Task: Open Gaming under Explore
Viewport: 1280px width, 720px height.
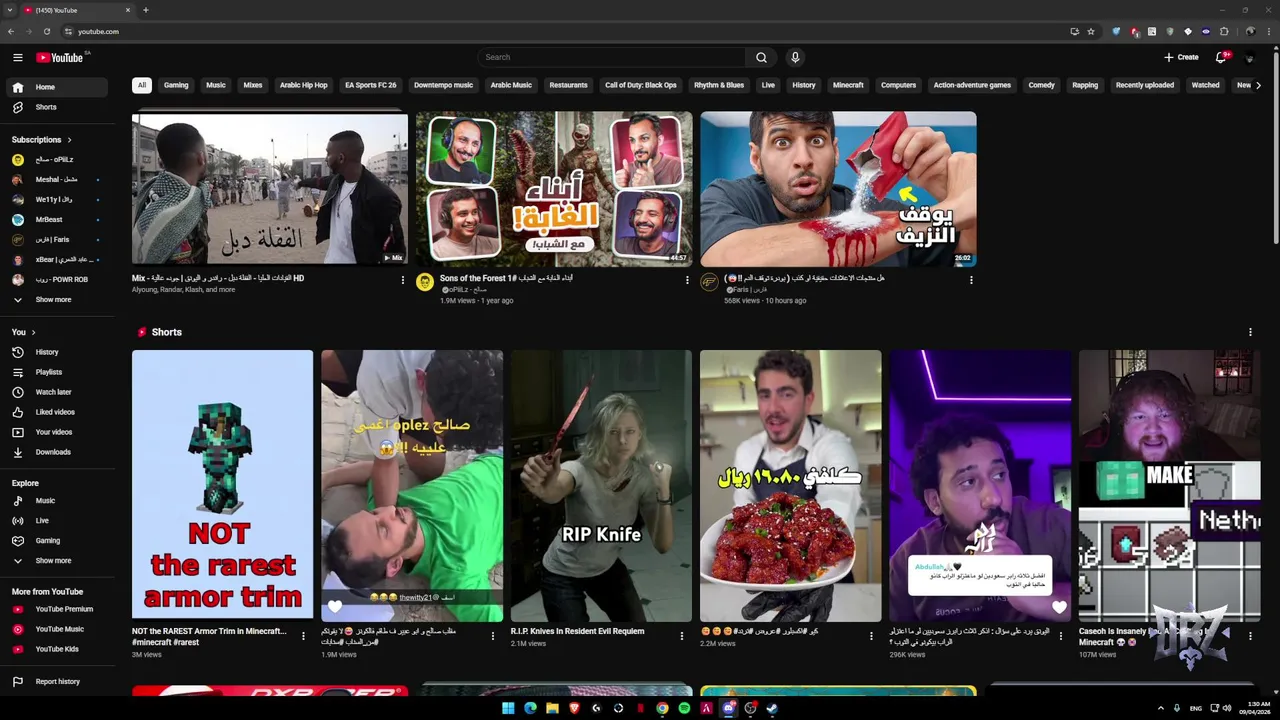Action: (57, 541)
